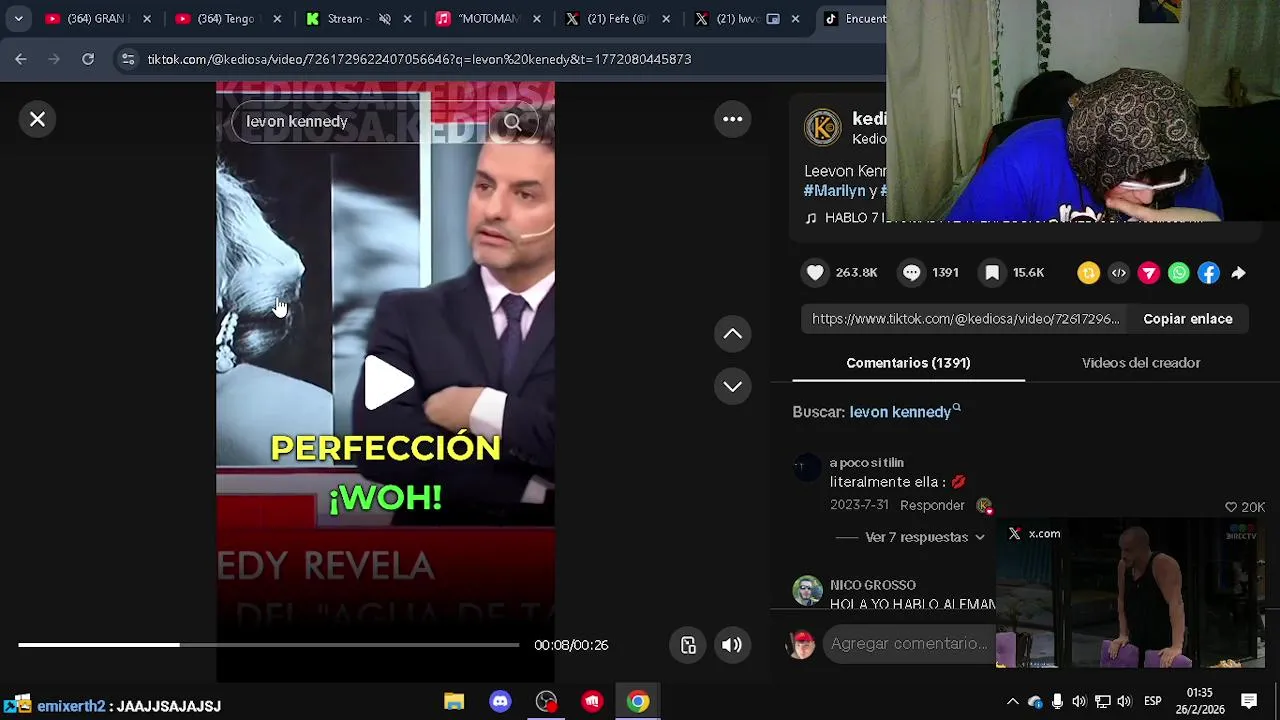This screenshot has height=720, width=1280.
Task: Switch to the MOTOMAMI music tab
Action: [488, 18]
